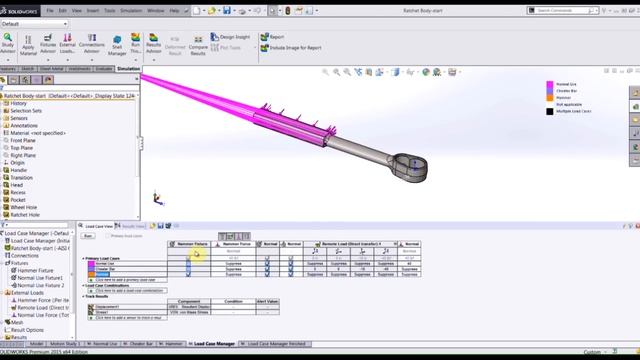The width and height of the screenshot is (640, 360).
Task: Expand the External Loads dropdown arrow
Action: click(x=67, y=60)
